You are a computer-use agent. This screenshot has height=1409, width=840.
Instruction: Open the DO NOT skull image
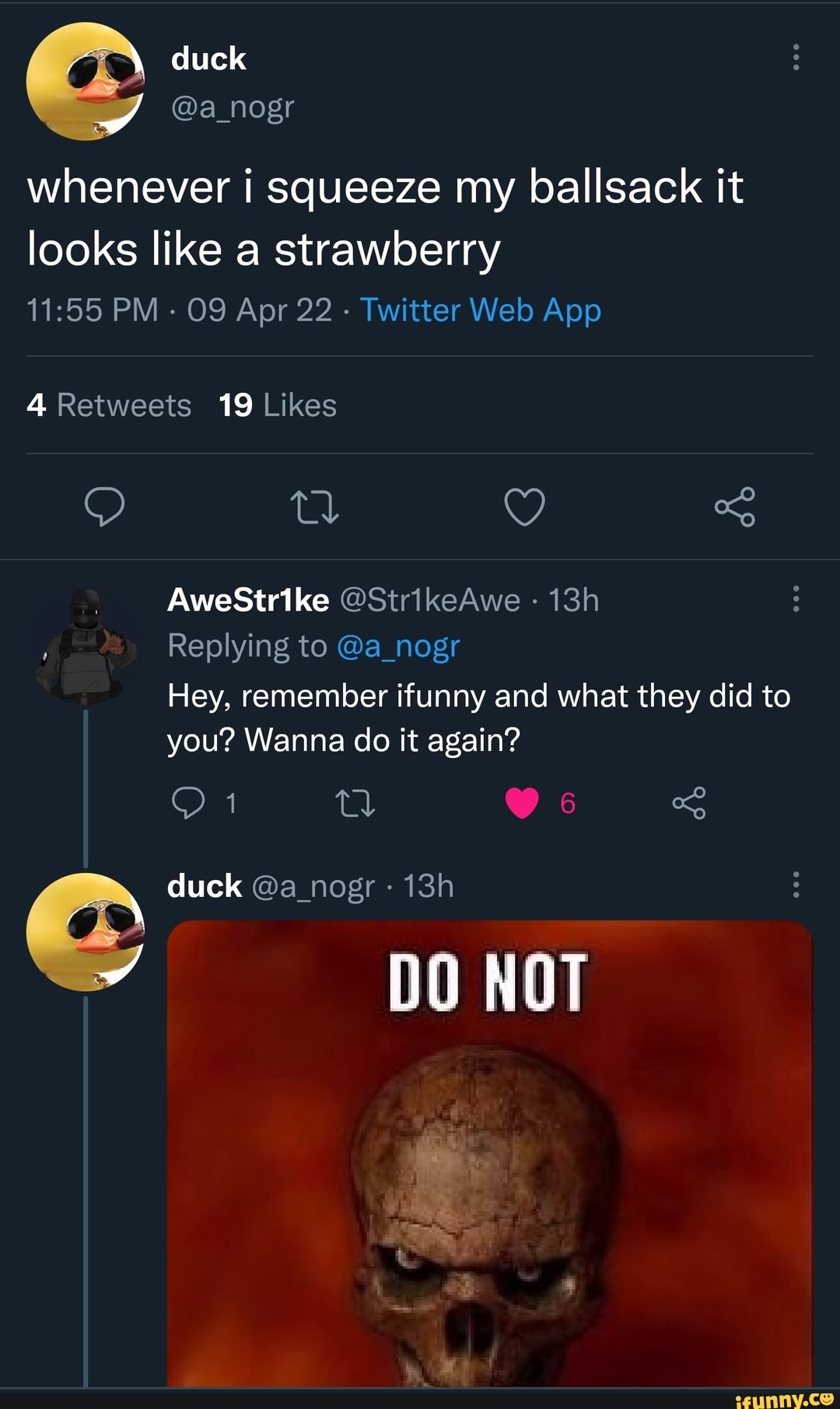click(490, 1151)
